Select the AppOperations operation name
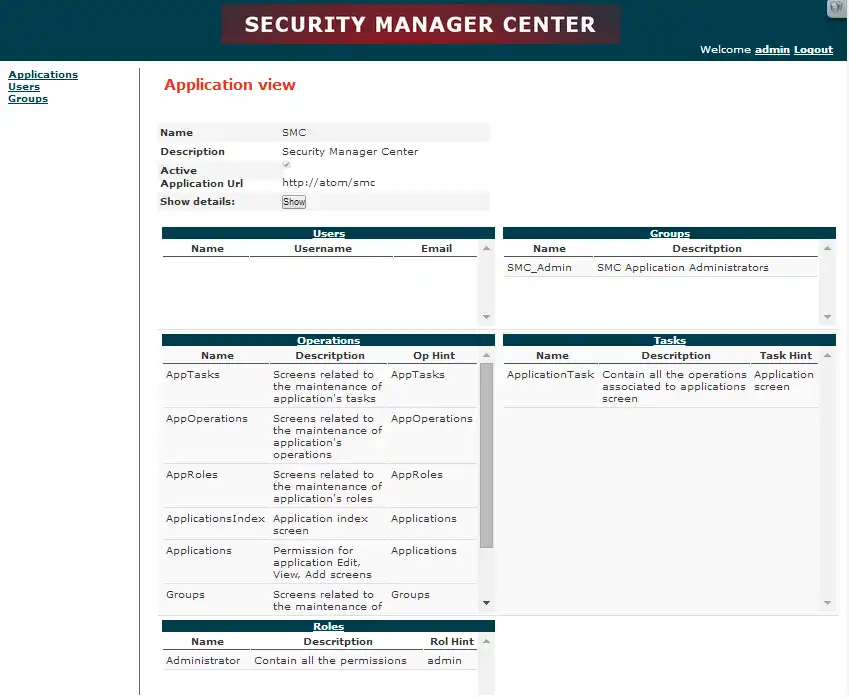This screenshot has width=849, height=698. point(207,419)
